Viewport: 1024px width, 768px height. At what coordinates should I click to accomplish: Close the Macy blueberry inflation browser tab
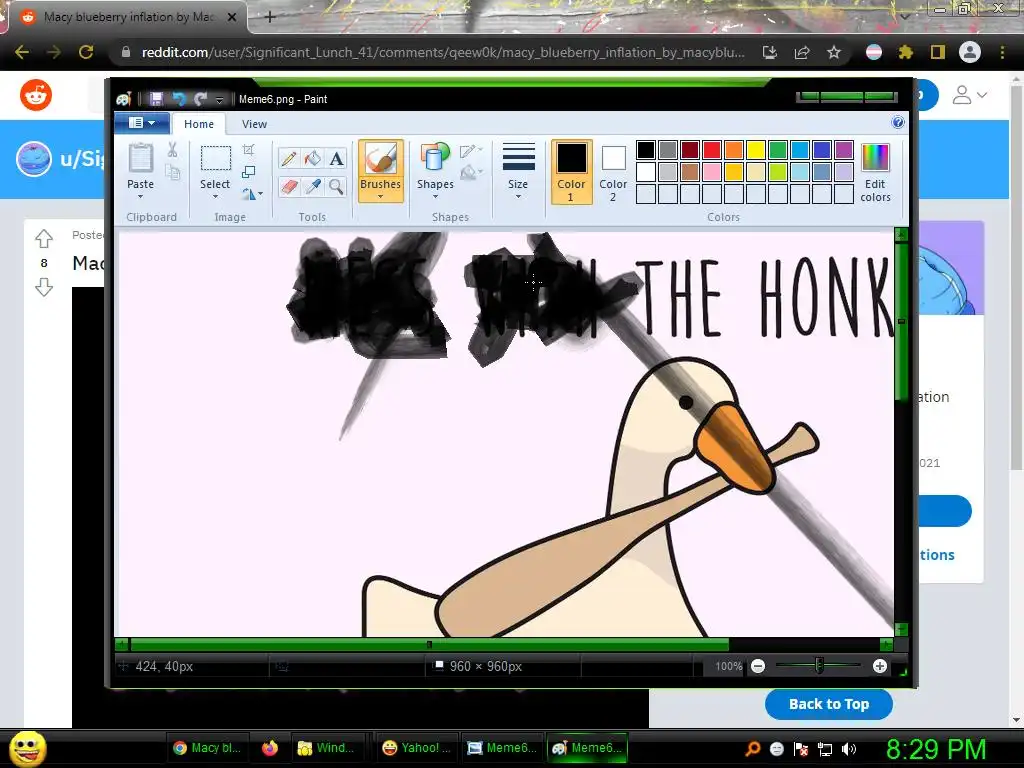[x=231, y=17]
